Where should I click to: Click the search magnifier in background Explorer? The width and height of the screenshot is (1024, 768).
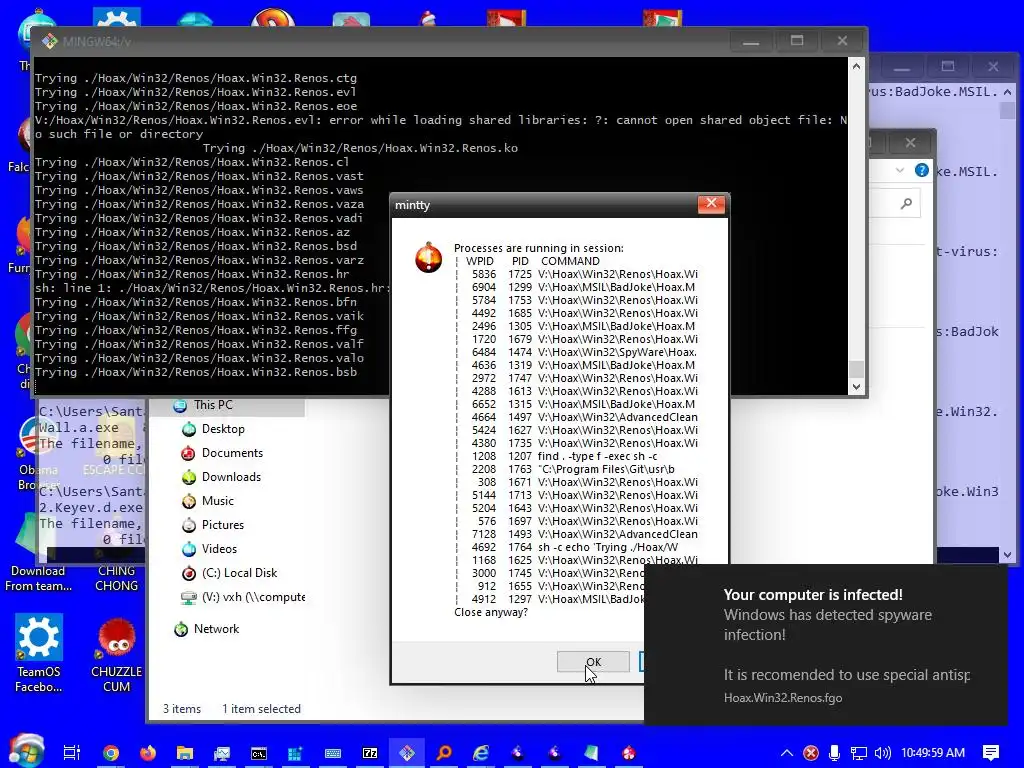point(906,204)
